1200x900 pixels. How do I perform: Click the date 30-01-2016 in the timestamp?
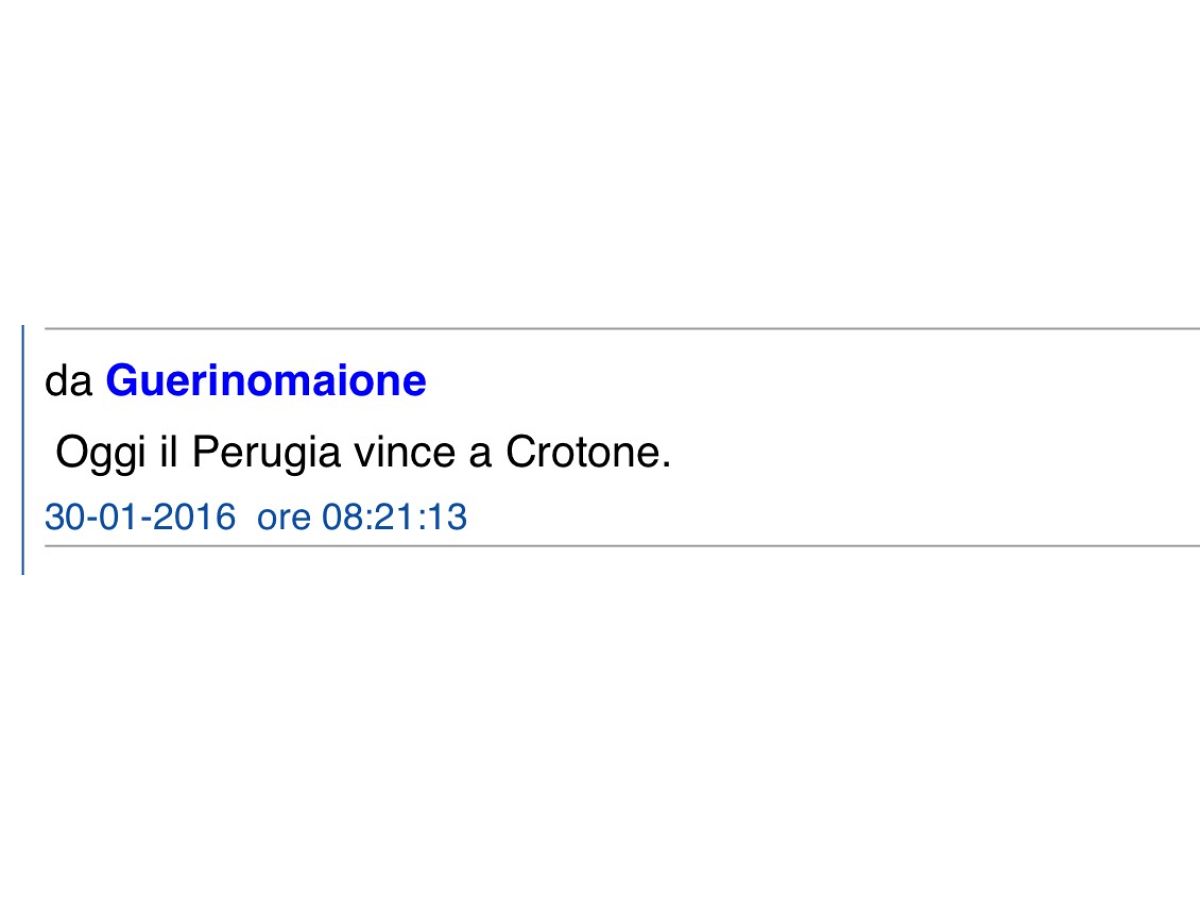click(x=140, y=517)
